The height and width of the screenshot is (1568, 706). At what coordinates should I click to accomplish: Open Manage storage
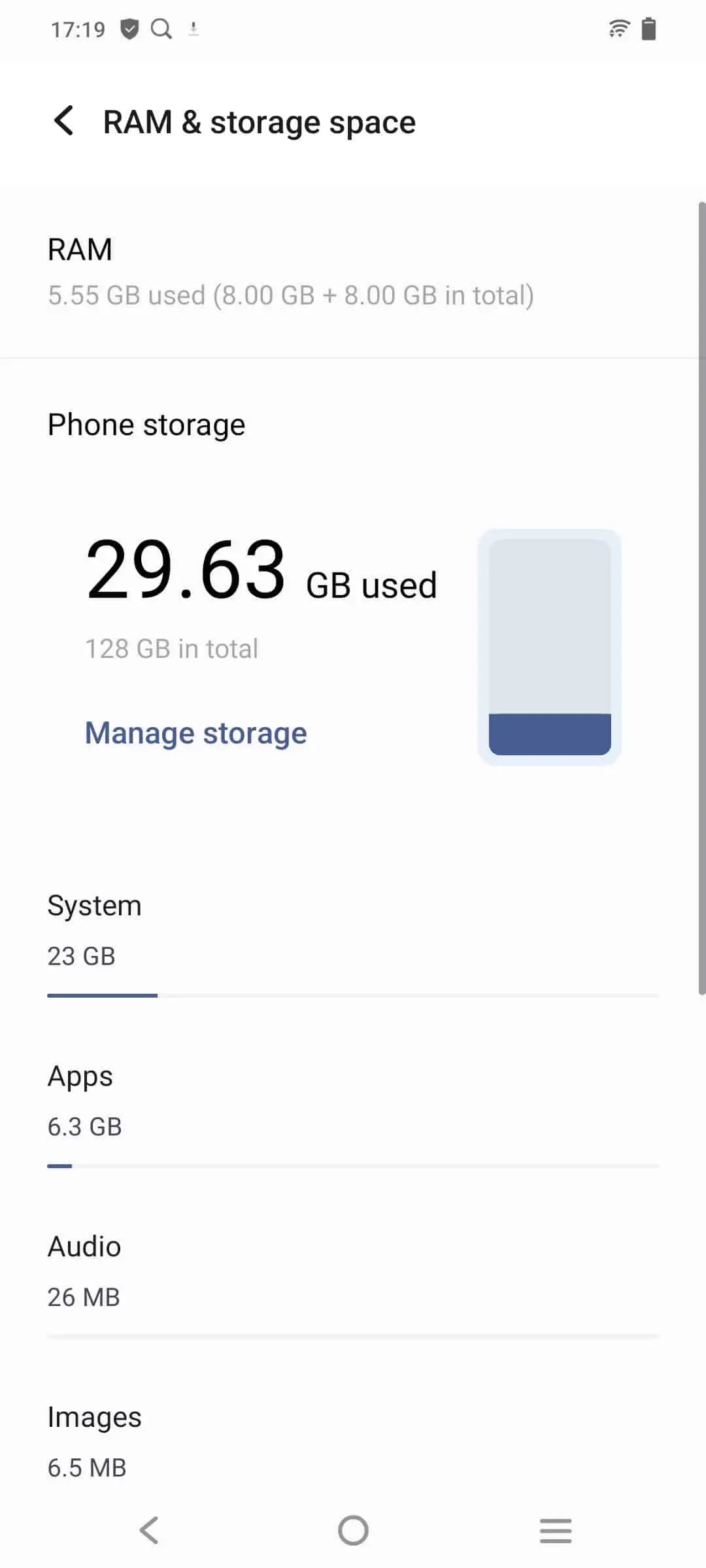tap(195, 733)
